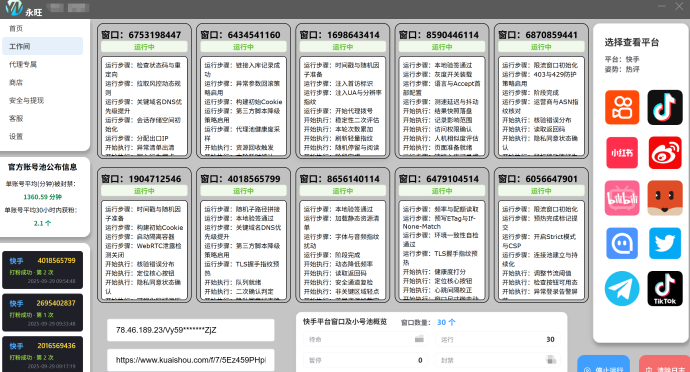Image resolution: width=690 pixels, height=372 pixels.
Task: Click the red 清除日志 button
Action: (664, 364)
